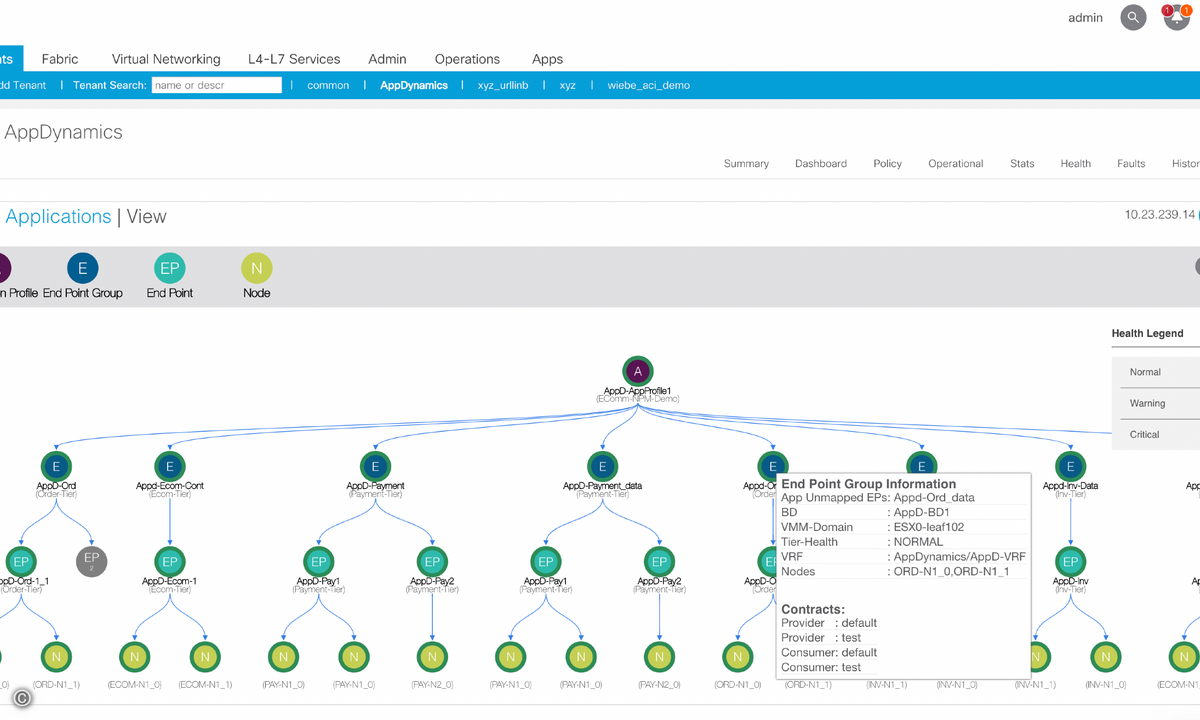Screen dimensions: 1200x720
Task: Select the wiebe_aci_demo tenant link
Action: (648, 85)
